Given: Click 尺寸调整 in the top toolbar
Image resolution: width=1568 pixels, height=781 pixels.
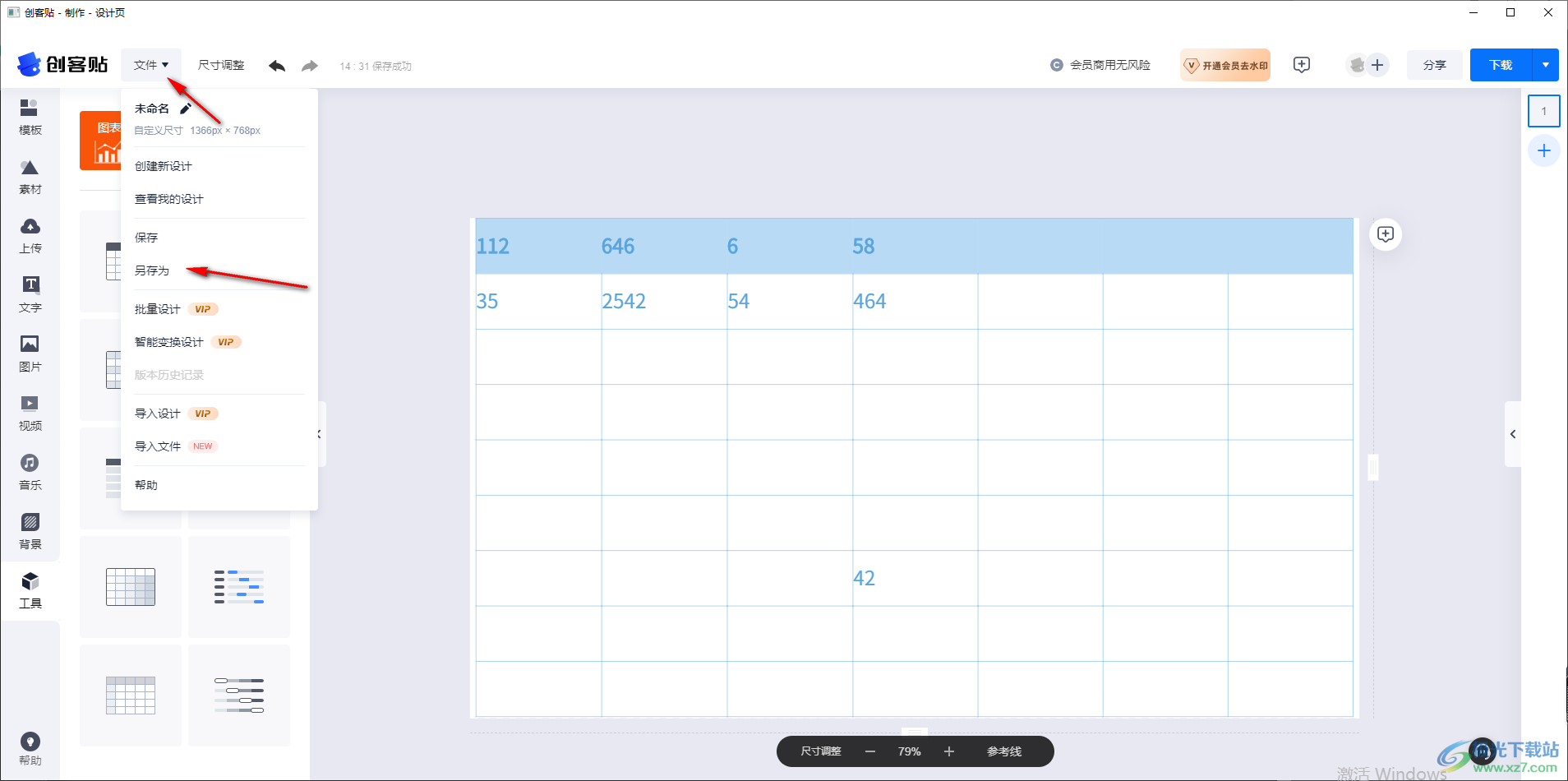Looking at the screenshot, I should pyautogui.click(x=221, y=65).
